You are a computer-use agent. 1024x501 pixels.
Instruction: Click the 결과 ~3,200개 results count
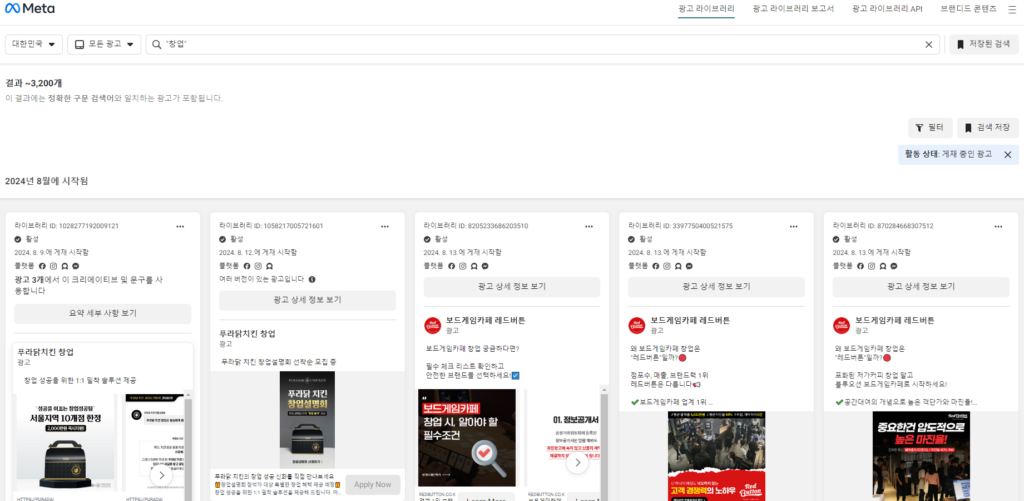tap(33, 83)
